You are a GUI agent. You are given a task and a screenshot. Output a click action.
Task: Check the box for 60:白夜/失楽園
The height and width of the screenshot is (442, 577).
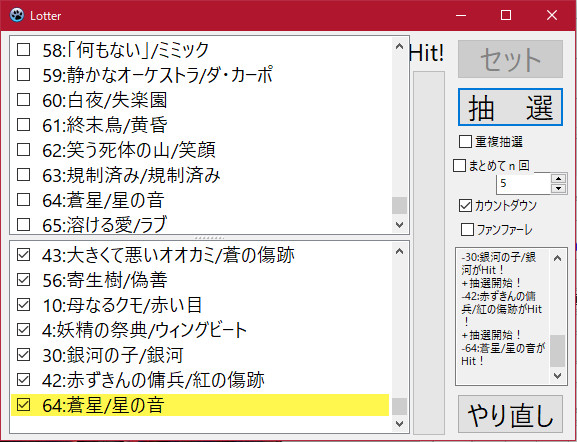[24, 99]
